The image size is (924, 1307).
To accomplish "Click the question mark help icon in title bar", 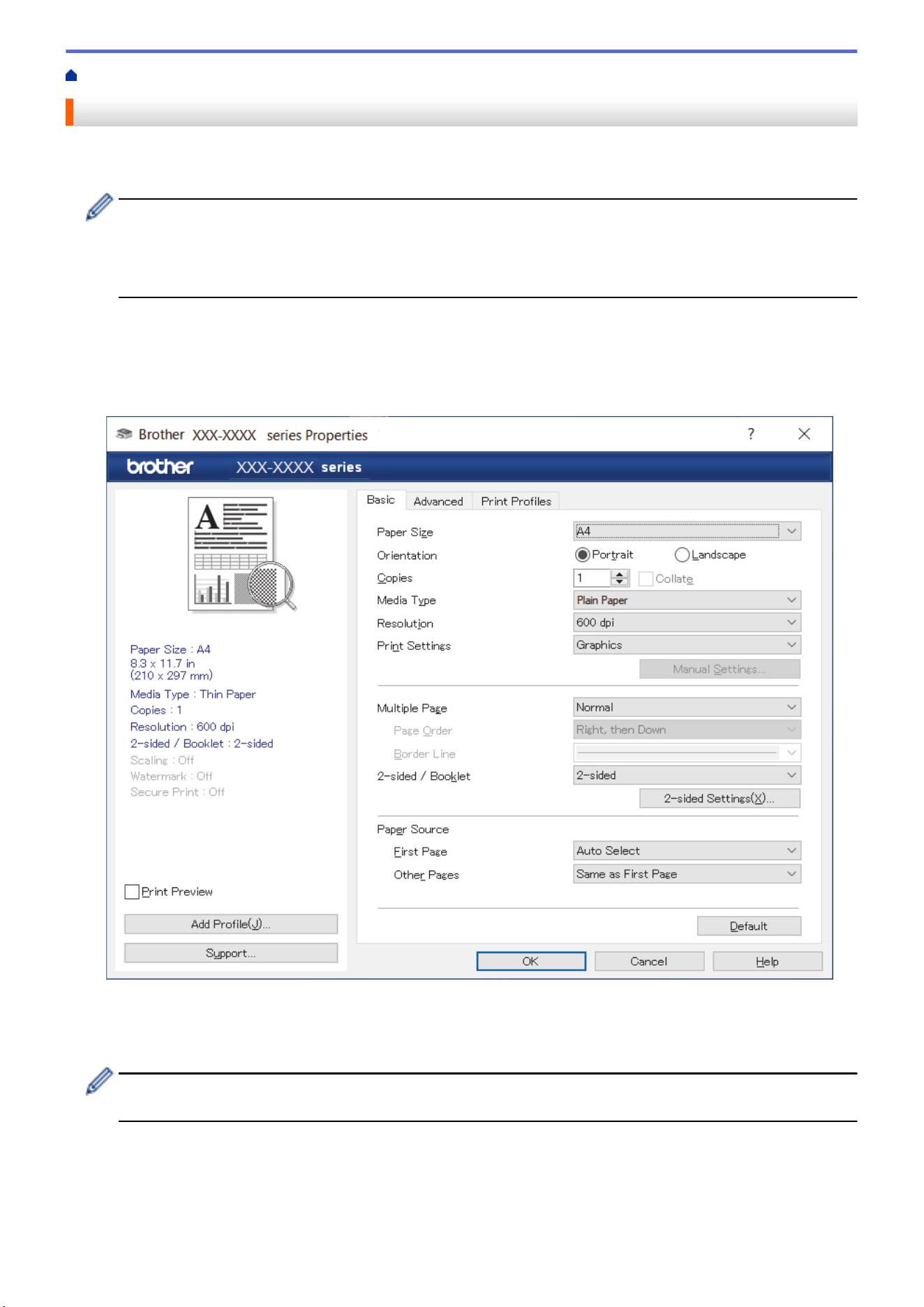I will 751,434.
